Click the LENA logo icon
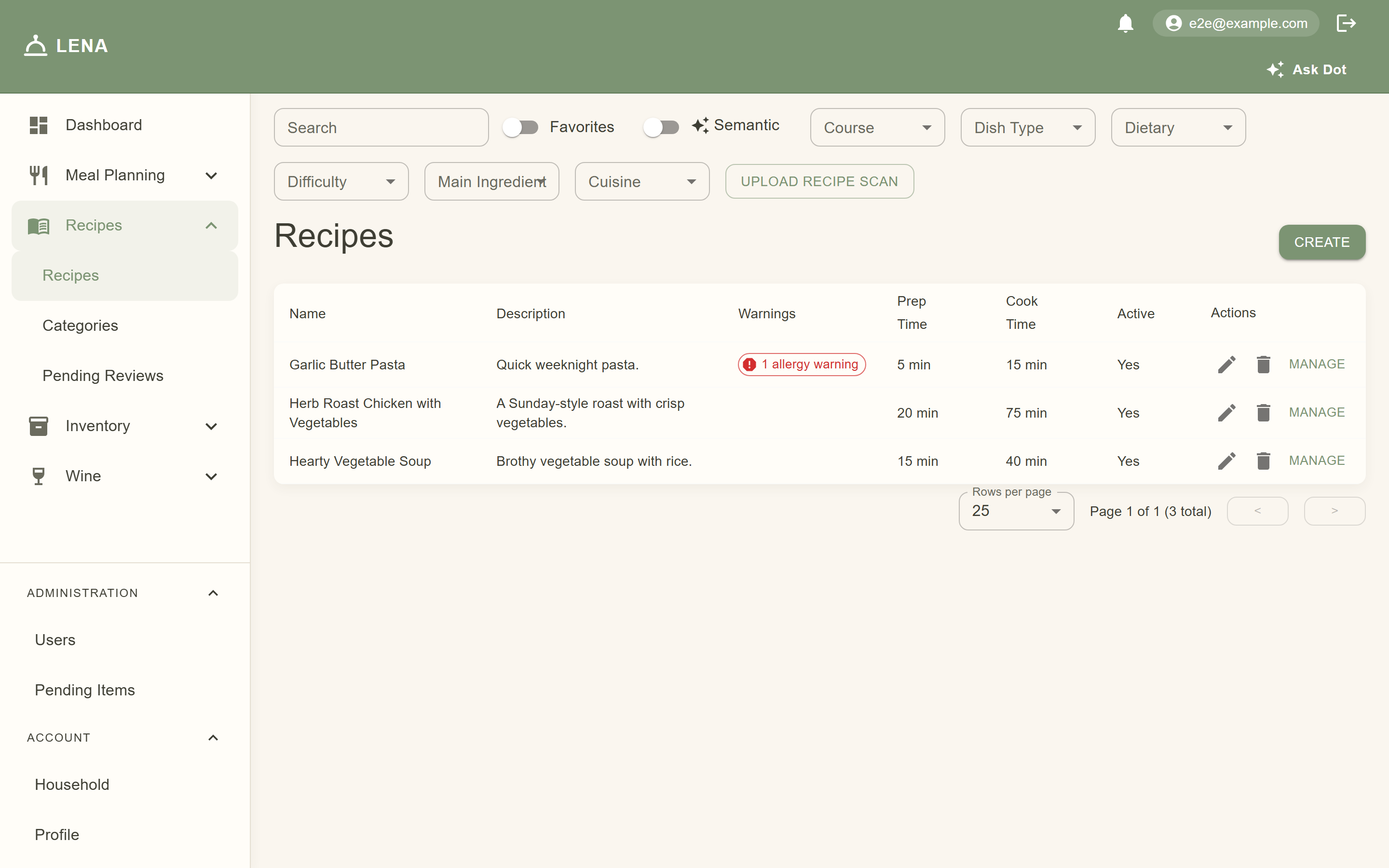Screen dimensions: 1389x868 tap(36, 45)
